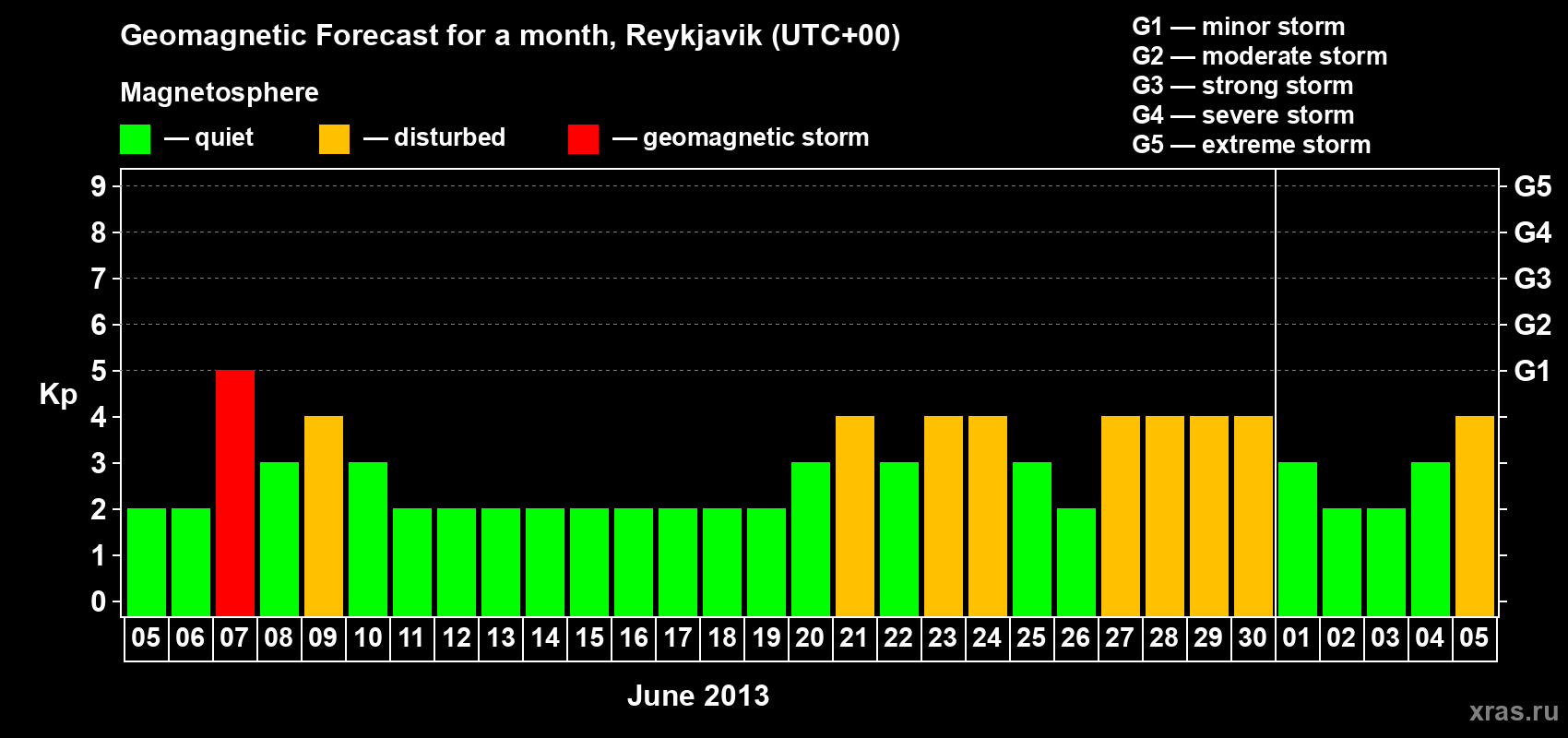Click the date cell labeled 07
1568x738 pixels.
point(235,638)
